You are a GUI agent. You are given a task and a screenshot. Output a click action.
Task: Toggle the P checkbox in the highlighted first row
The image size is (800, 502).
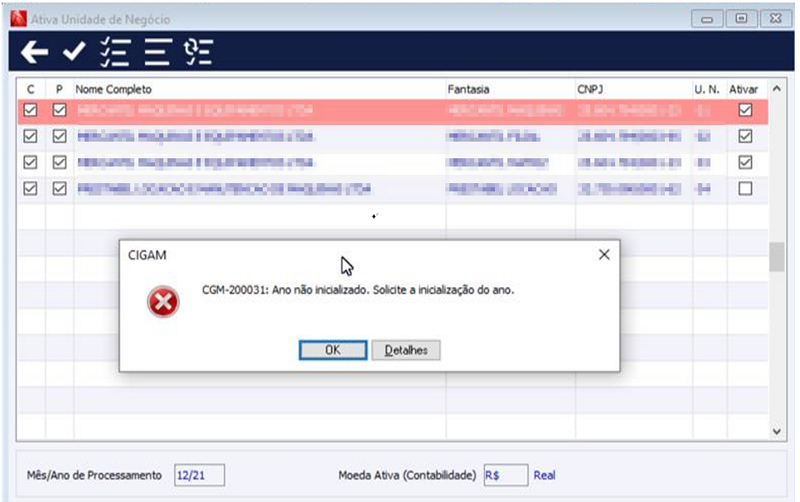pyautogui.click(x=60, y=110)
